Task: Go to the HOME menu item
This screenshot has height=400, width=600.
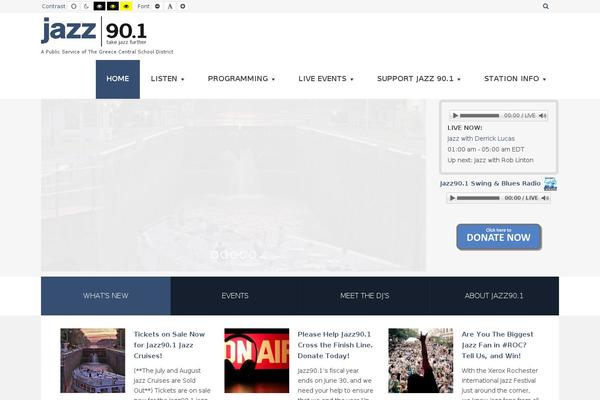Action: pyautogui.click(x=118, y=79)
